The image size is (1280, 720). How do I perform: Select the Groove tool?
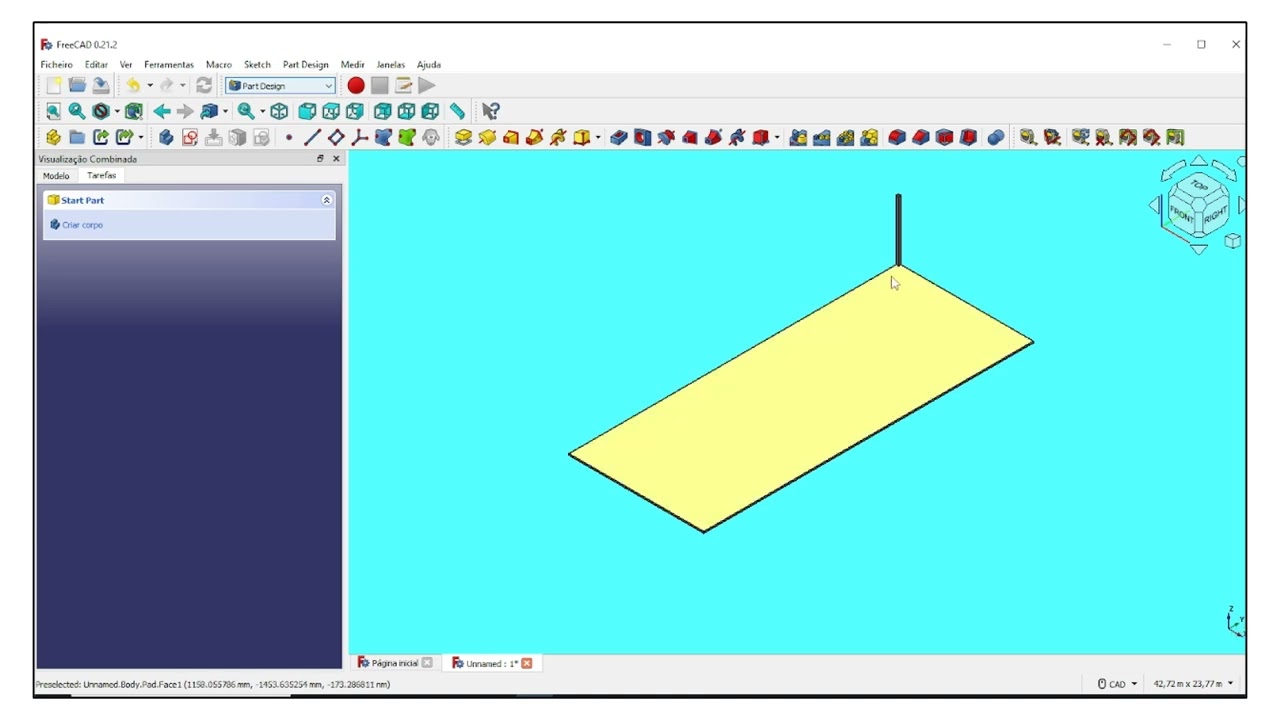point(666,138)
